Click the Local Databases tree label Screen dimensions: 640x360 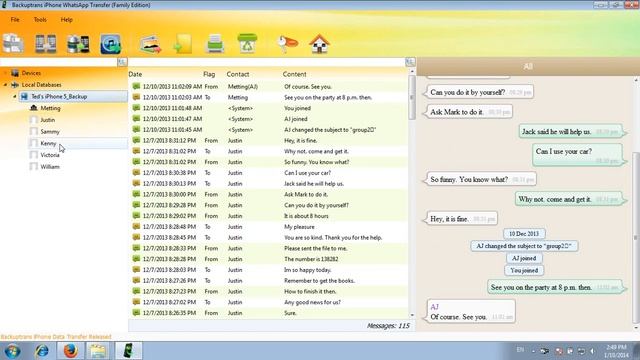coord(41,85)
